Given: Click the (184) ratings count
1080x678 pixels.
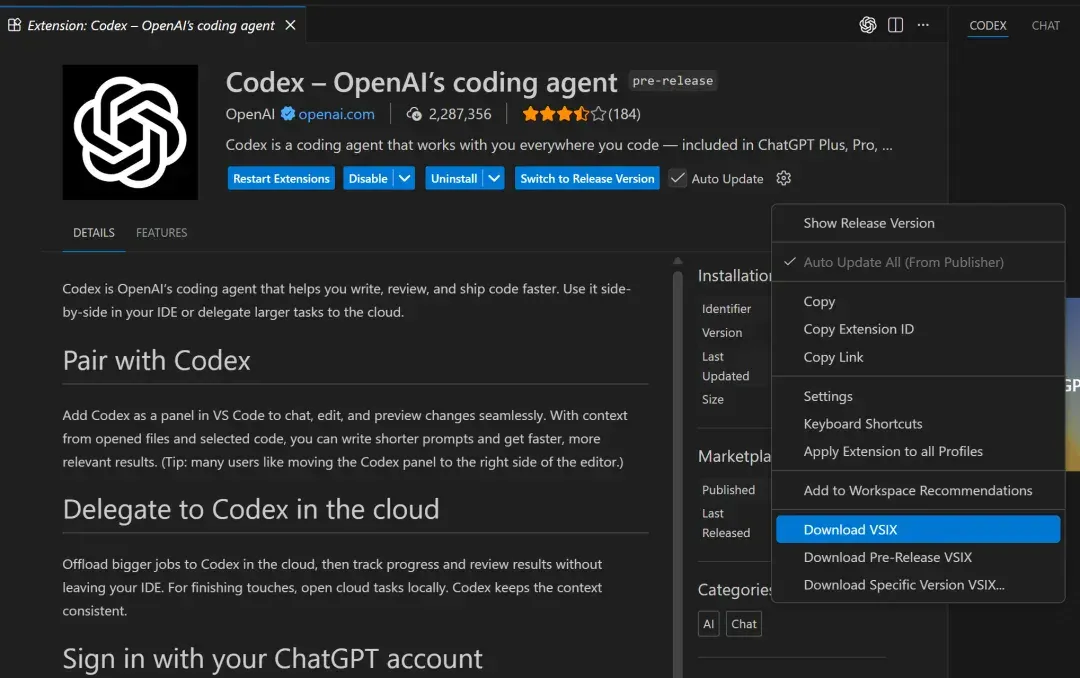Looking at the screenshot, I should click(x=625, y=114).
